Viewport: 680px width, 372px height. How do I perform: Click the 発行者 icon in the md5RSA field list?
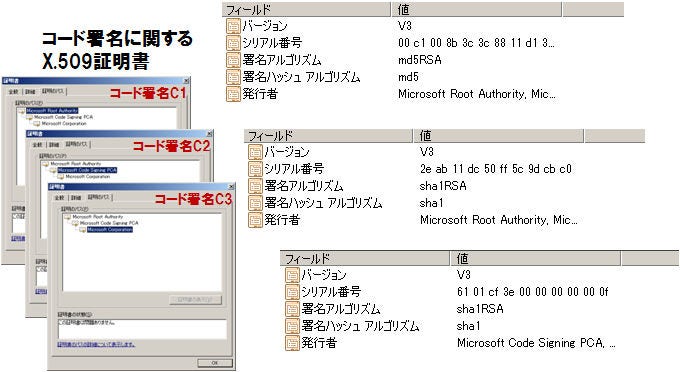point(233,94)
